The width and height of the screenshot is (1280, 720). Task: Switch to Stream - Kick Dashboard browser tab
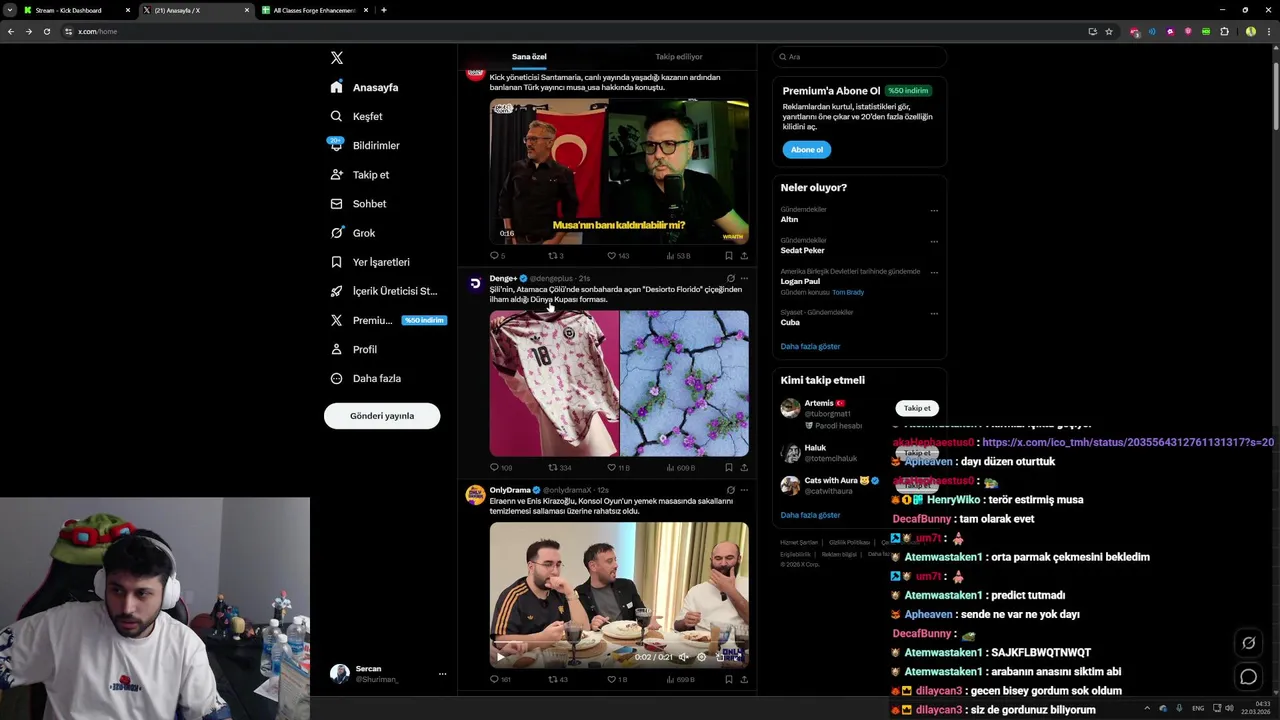[x=76, y=10]
